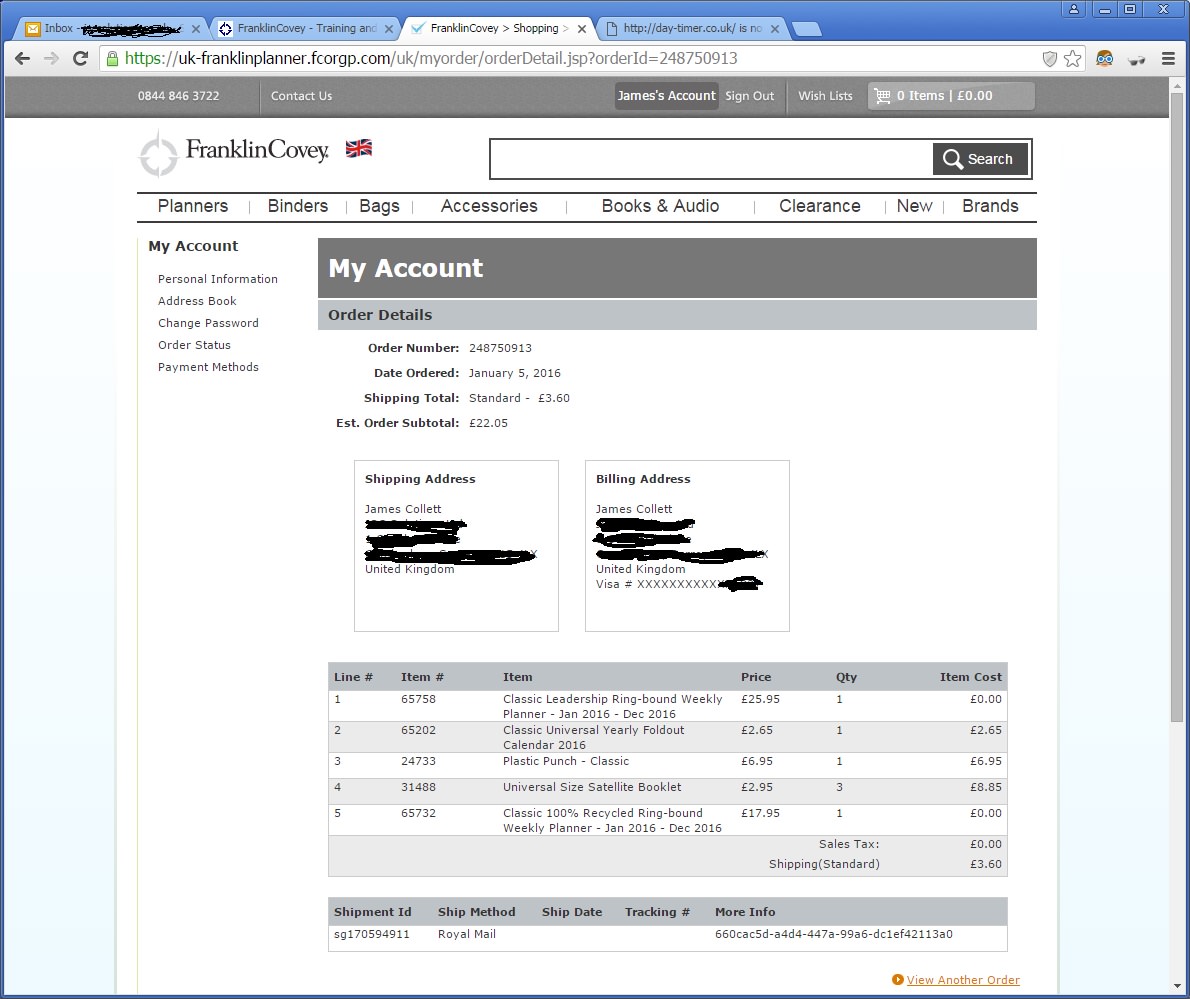Click the Search button
1190x999 pixels.
coord(979,159)
